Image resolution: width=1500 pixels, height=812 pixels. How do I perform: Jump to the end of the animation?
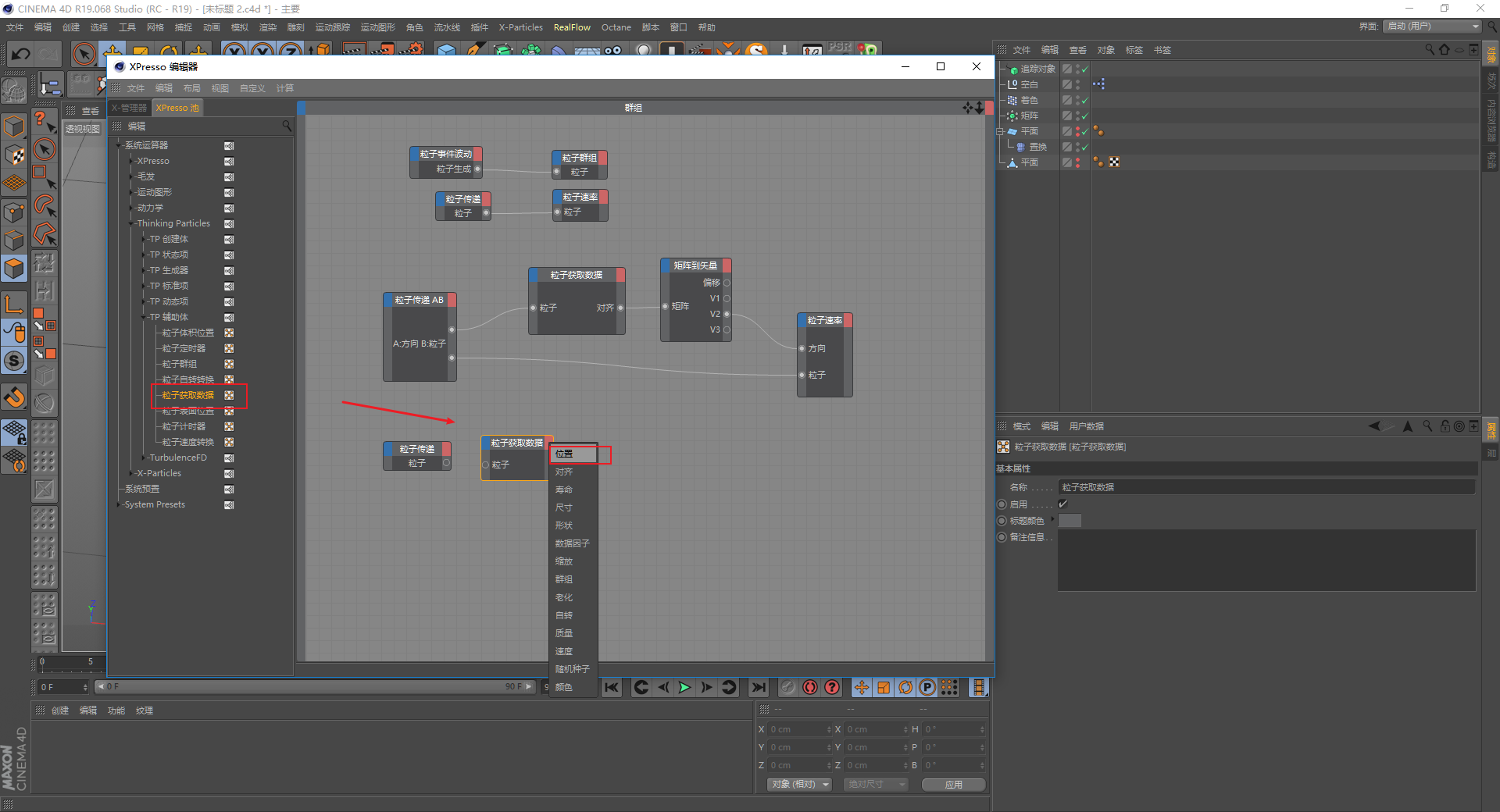point(758,687)
